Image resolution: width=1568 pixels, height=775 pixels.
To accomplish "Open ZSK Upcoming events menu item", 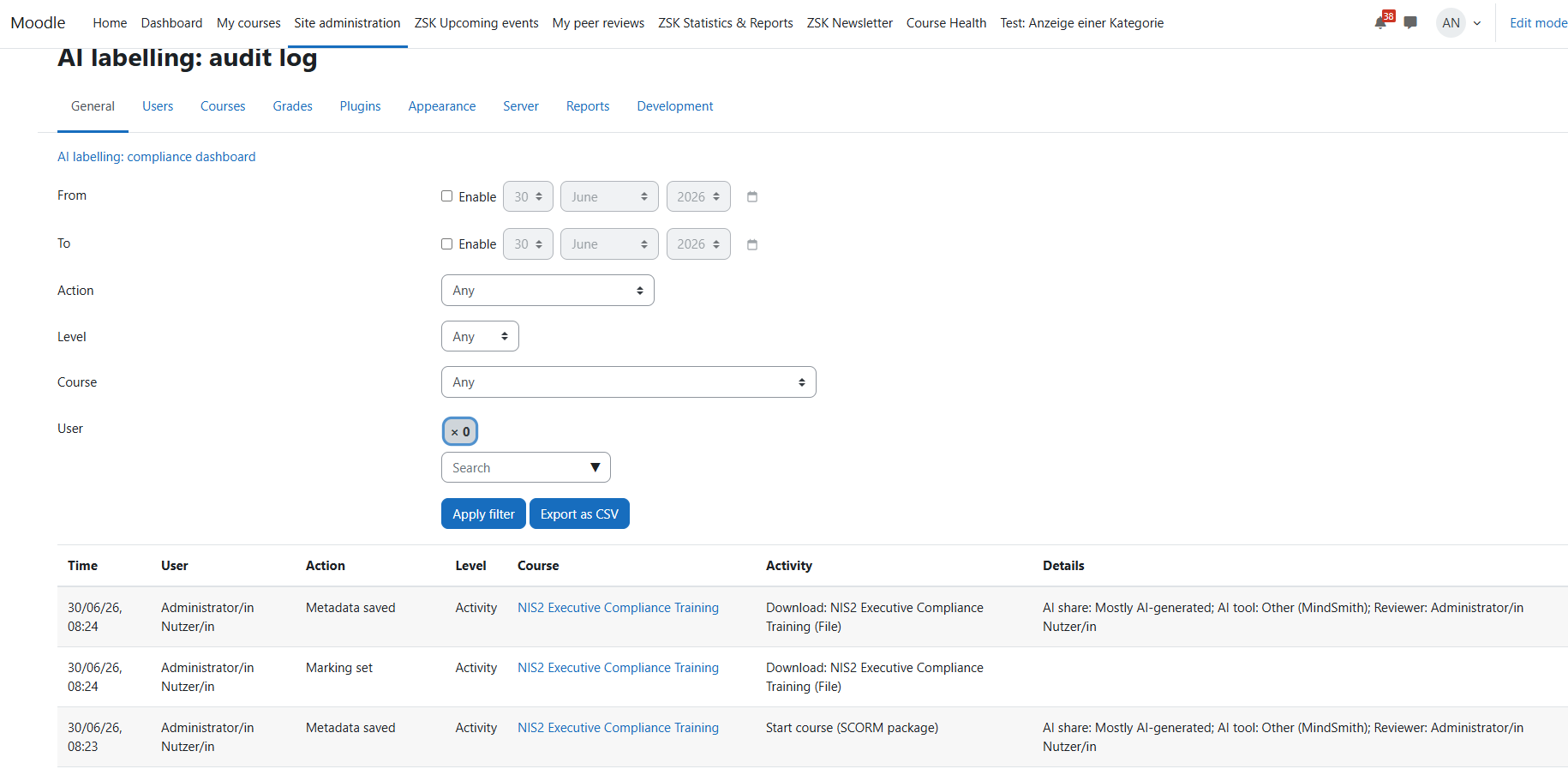I will 476,23.
